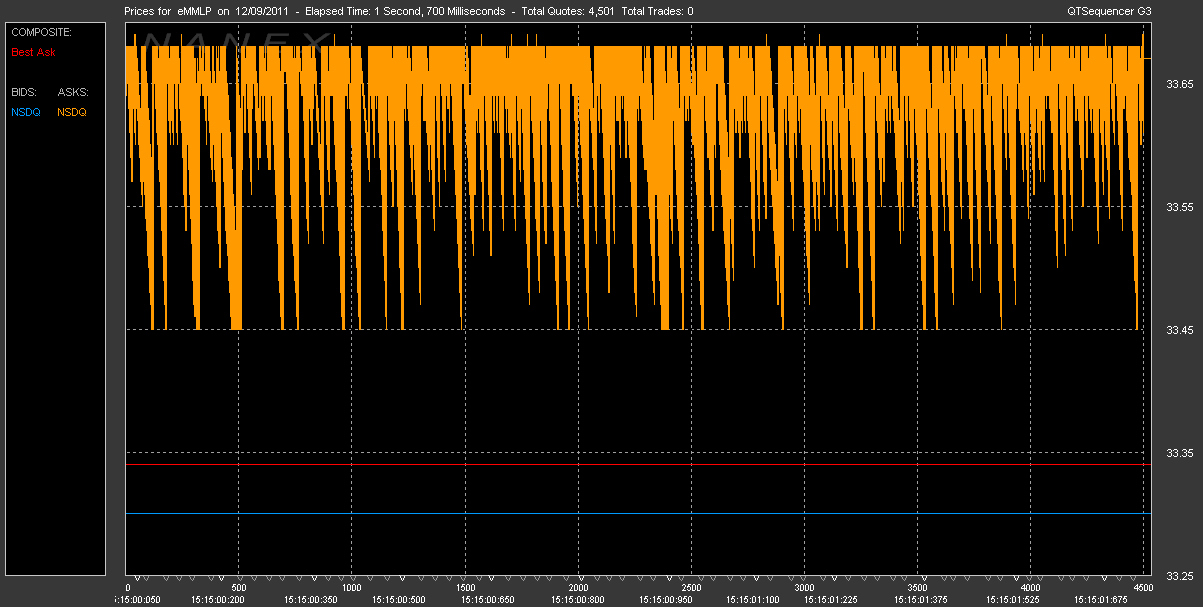Click the 2500 quote tick on the x-axis

(691, 588)
